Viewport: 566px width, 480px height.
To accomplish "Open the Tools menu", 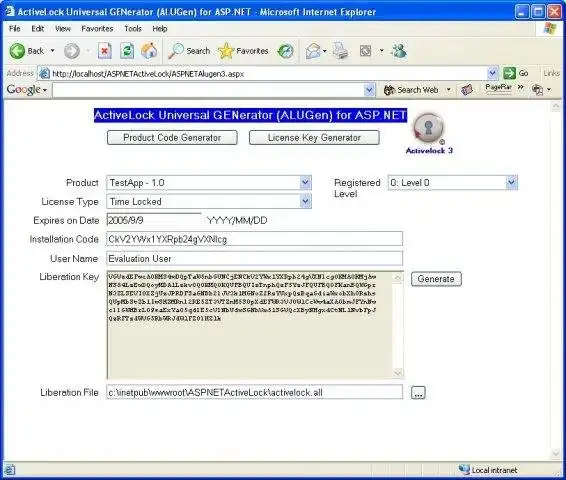I will tap(133, 29).
